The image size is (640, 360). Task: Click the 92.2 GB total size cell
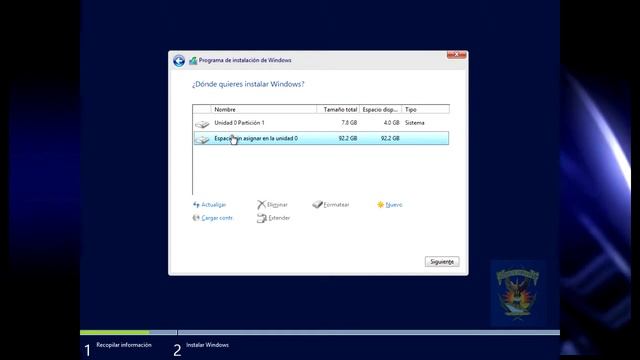(x=348, y=138)
